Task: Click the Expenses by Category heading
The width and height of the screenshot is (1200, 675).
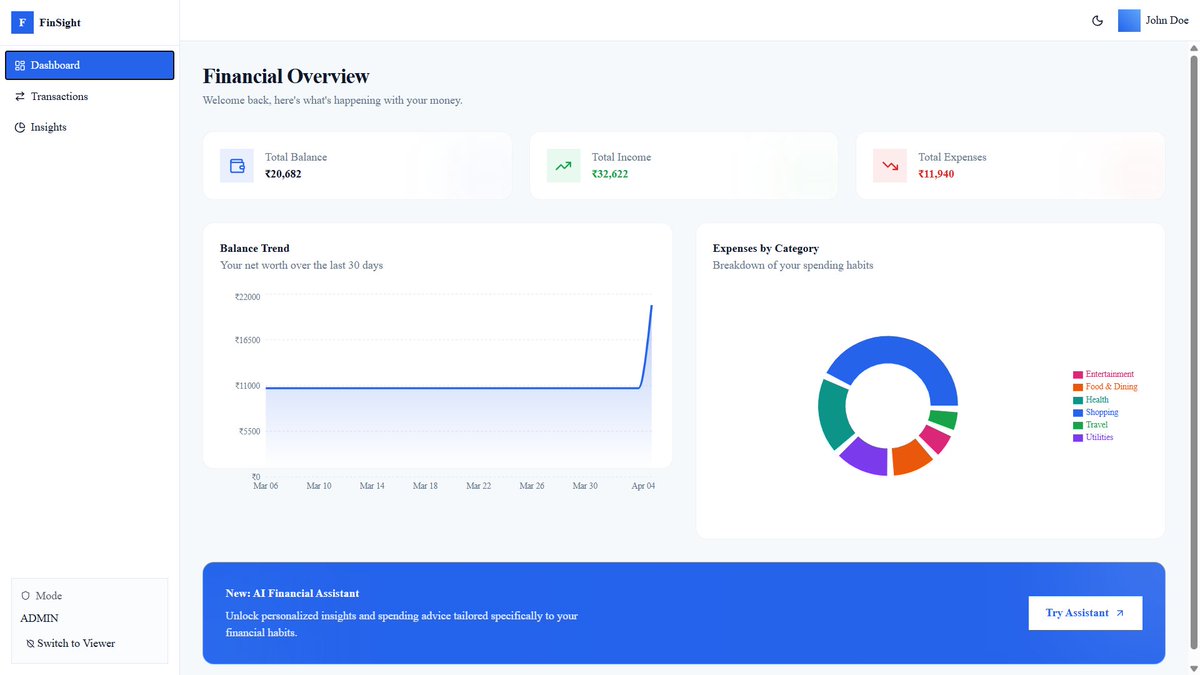Action: 766,248
